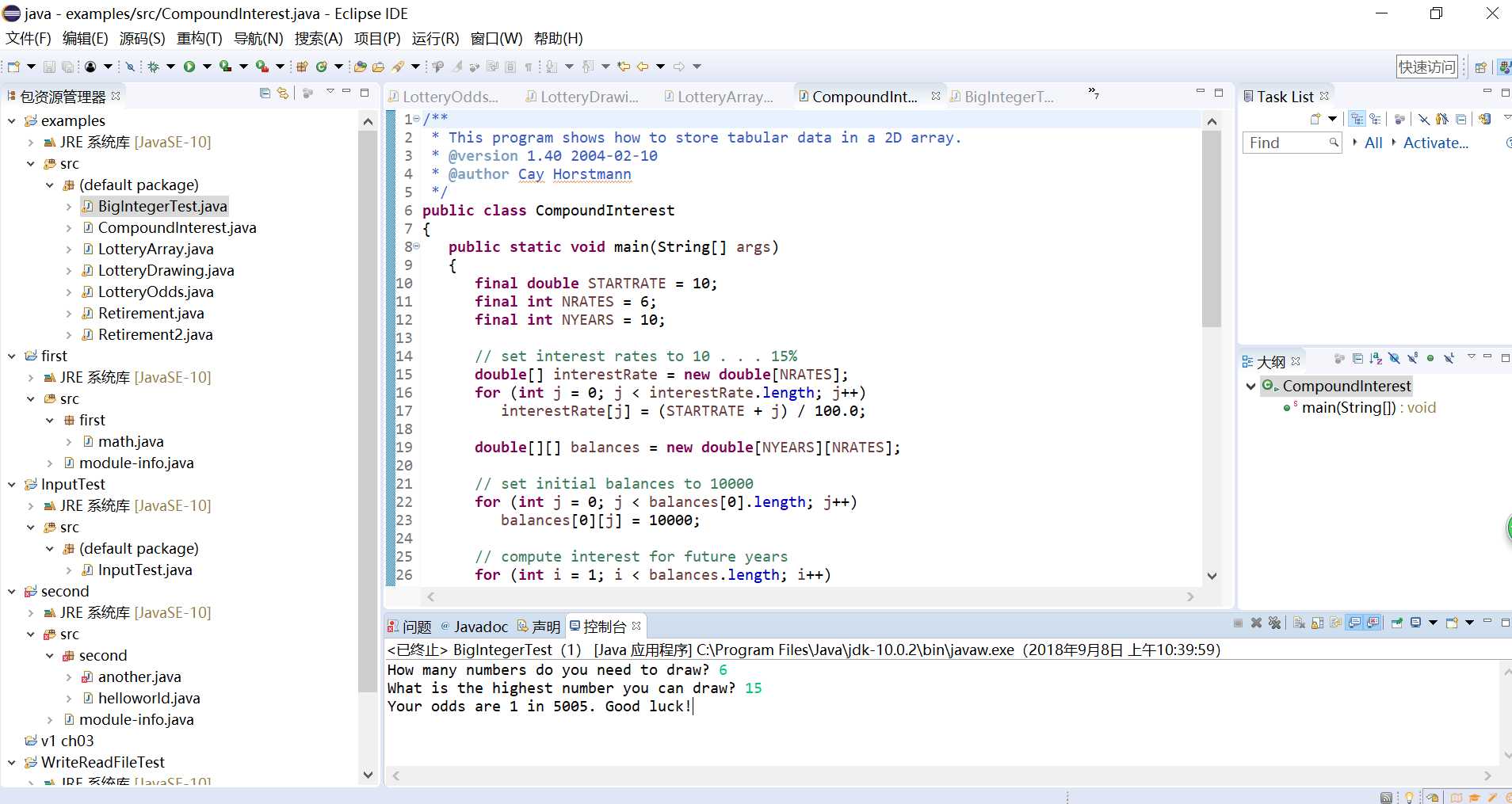Click the Synchronize Changed icon in the Task List
Image resolution: width=1512 pixels, height=804 pixels.
1485,119
